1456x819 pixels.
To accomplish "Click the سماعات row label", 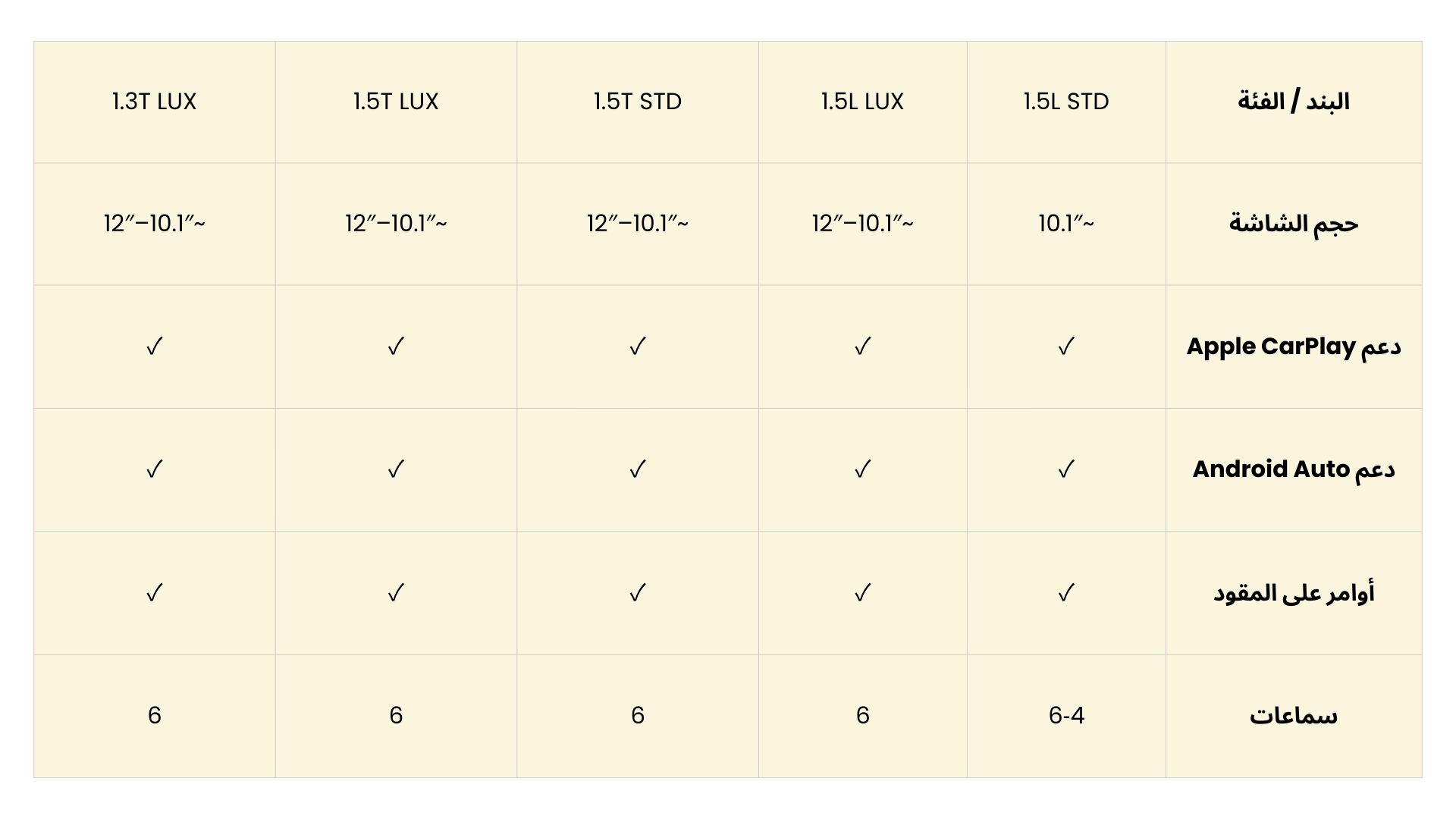I will coord(1293,715).
